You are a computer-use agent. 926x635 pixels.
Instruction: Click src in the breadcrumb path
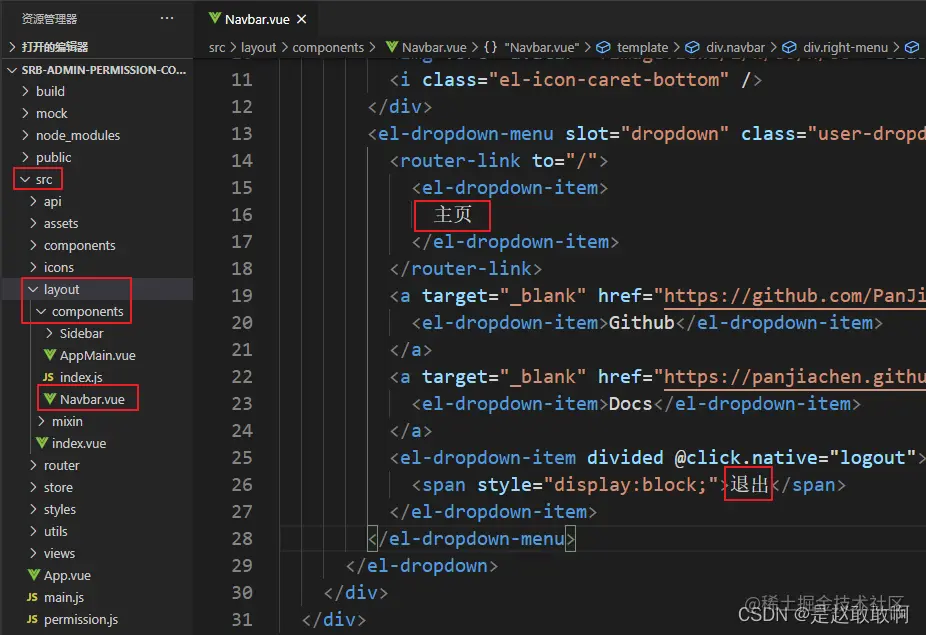pyautogui.click(x=217, y=47)
